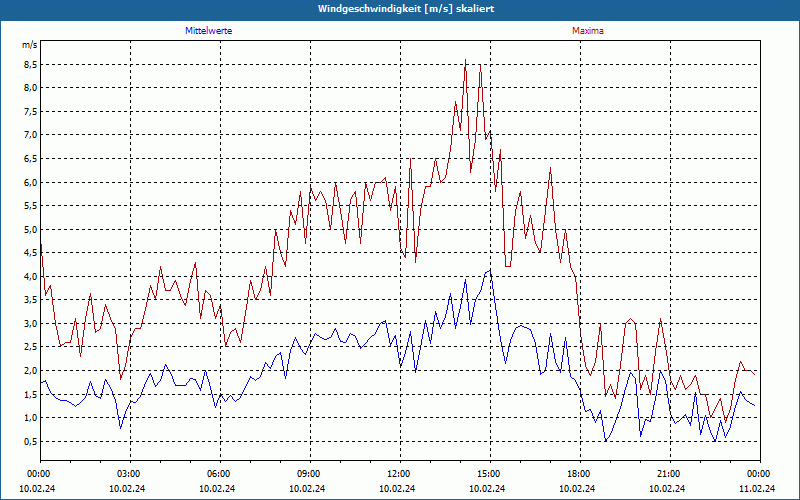Click the '06:00' time axis label
Viewport: 800px width, 500px height.
(218, 474)
